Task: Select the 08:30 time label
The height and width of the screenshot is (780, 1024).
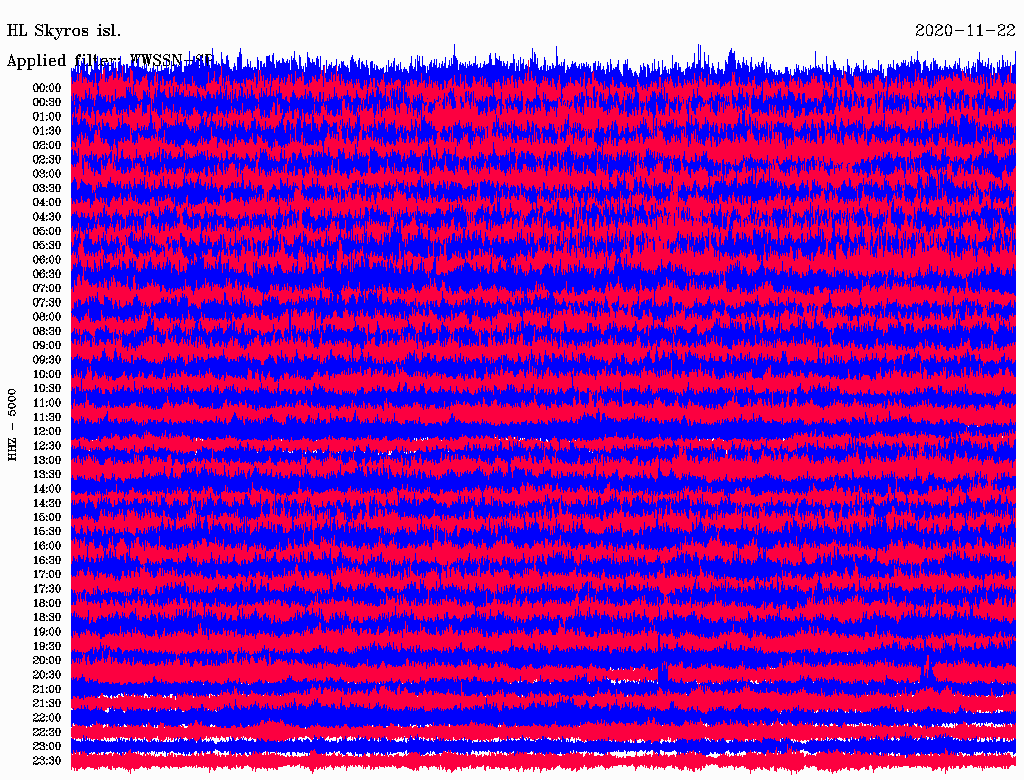Action: tap(47, 332)
